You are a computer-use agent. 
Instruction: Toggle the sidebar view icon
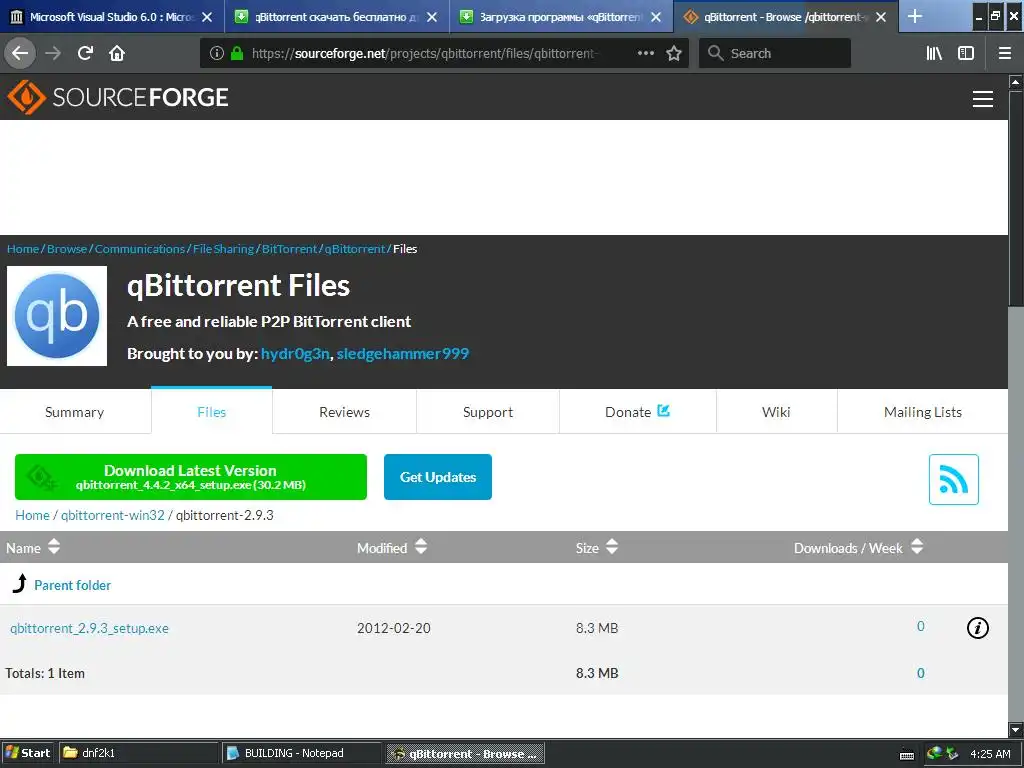[x=966, y=54]
